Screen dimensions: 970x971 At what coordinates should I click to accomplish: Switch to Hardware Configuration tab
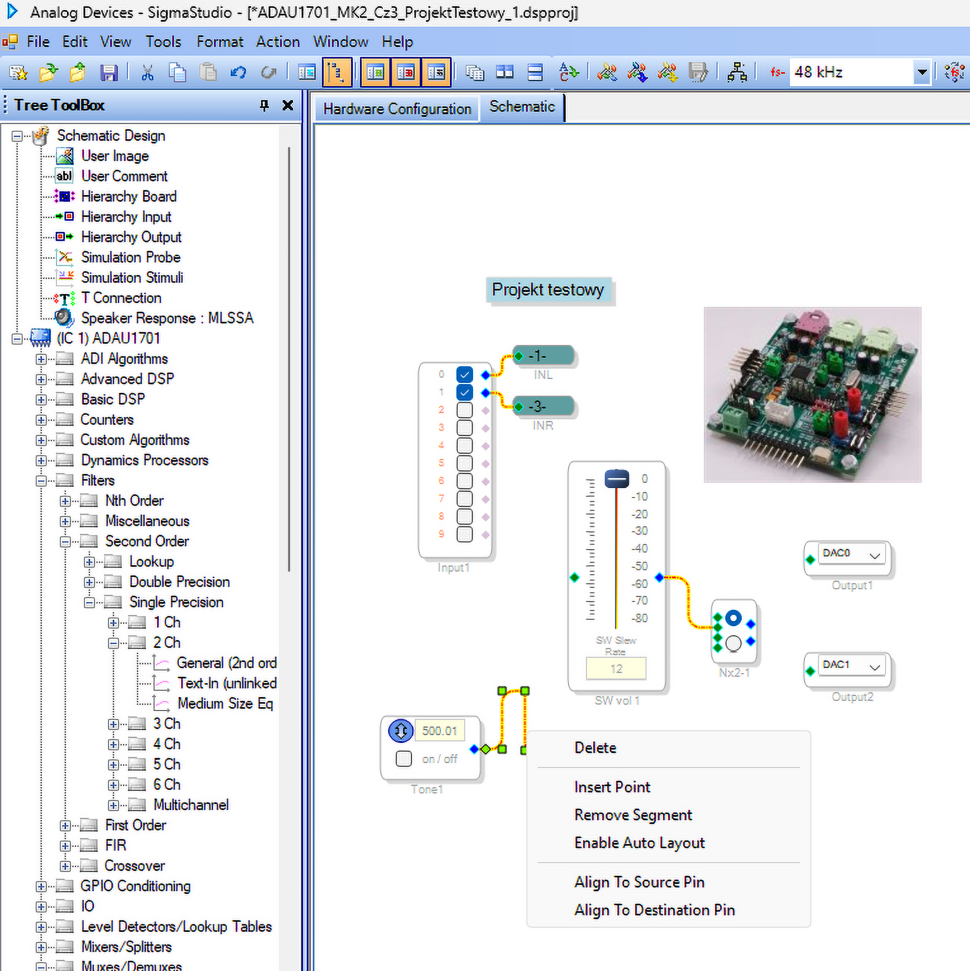(x=397, y=109)
